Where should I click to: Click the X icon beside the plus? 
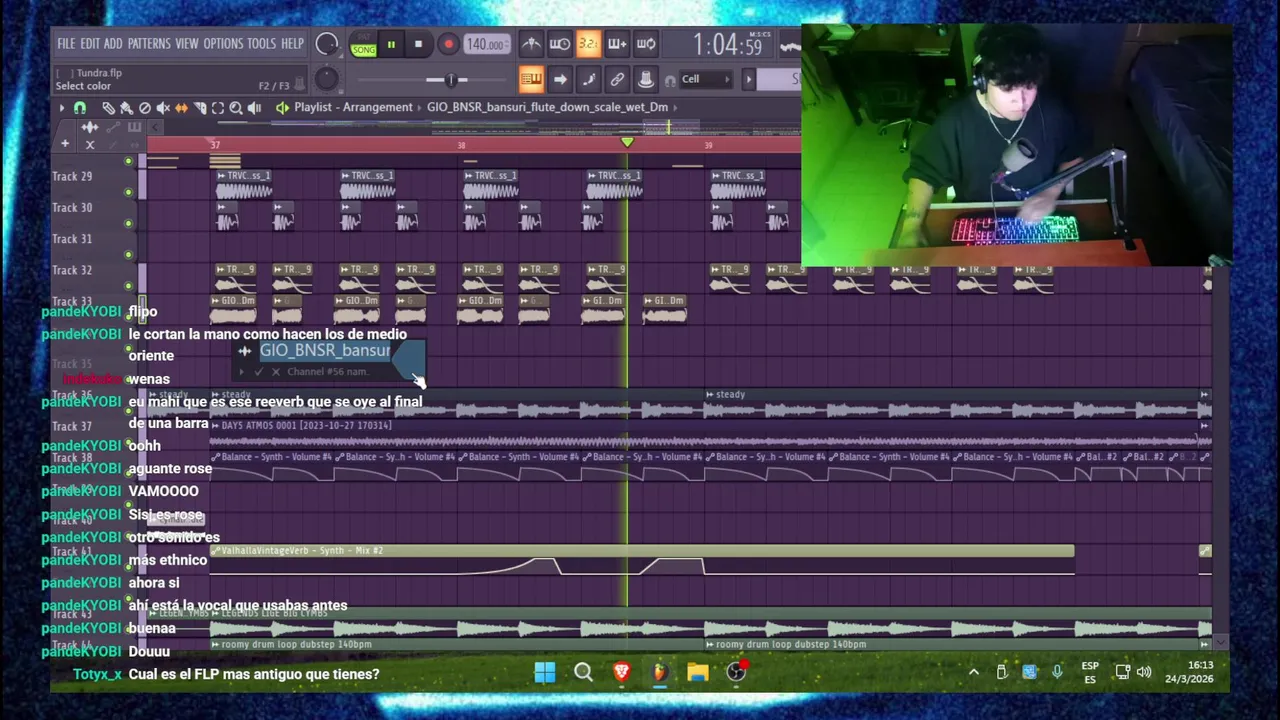click(90, 145)
